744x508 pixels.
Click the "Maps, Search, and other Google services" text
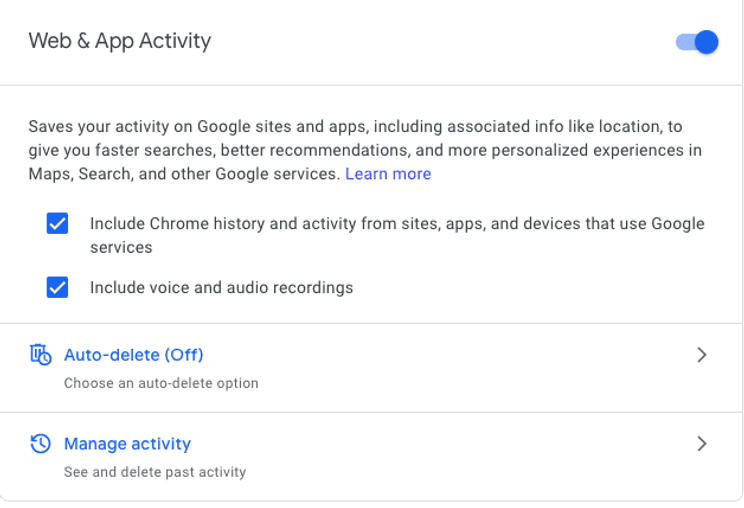pos(184,174)
